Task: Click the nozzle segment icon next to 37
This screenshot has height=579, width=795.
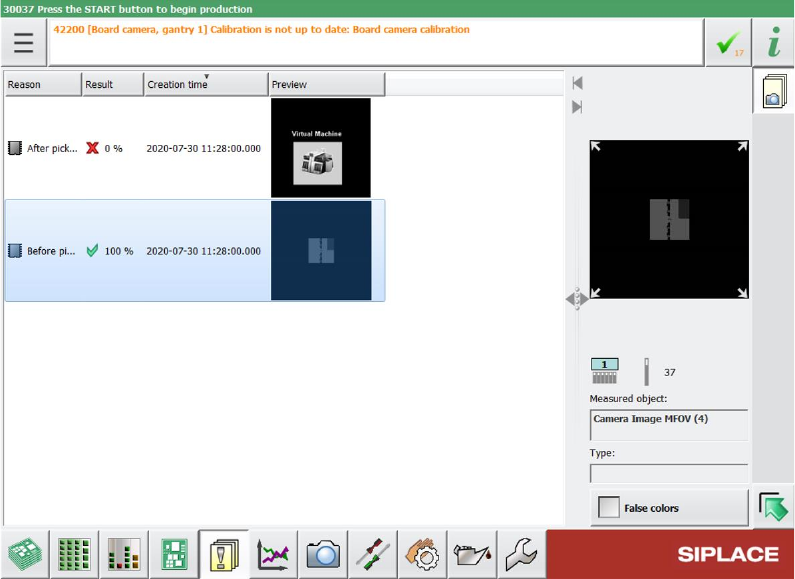Action: click(x=646, y=372)
